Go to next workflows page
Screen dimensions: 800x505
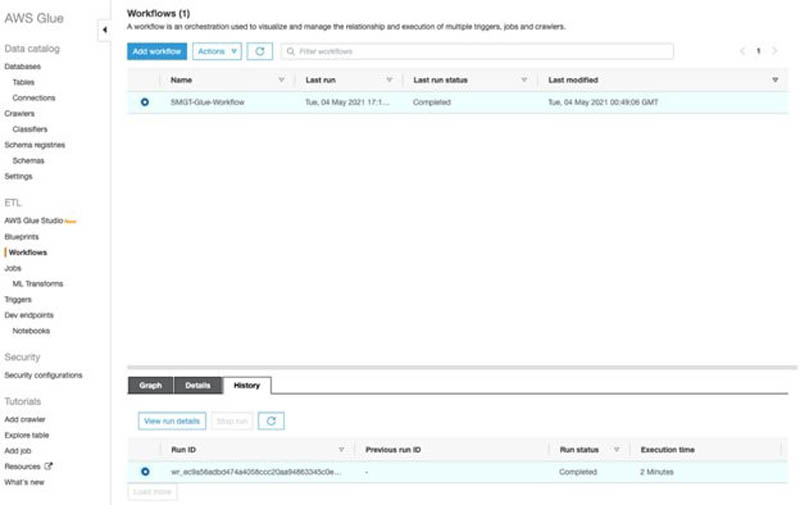(x=774, y=51)
